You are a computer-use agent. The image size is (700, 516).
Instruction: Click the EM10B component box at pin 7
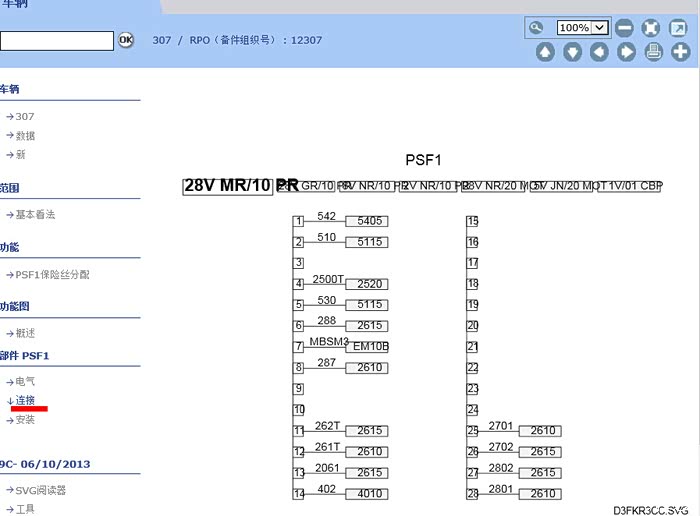[367, 347]
